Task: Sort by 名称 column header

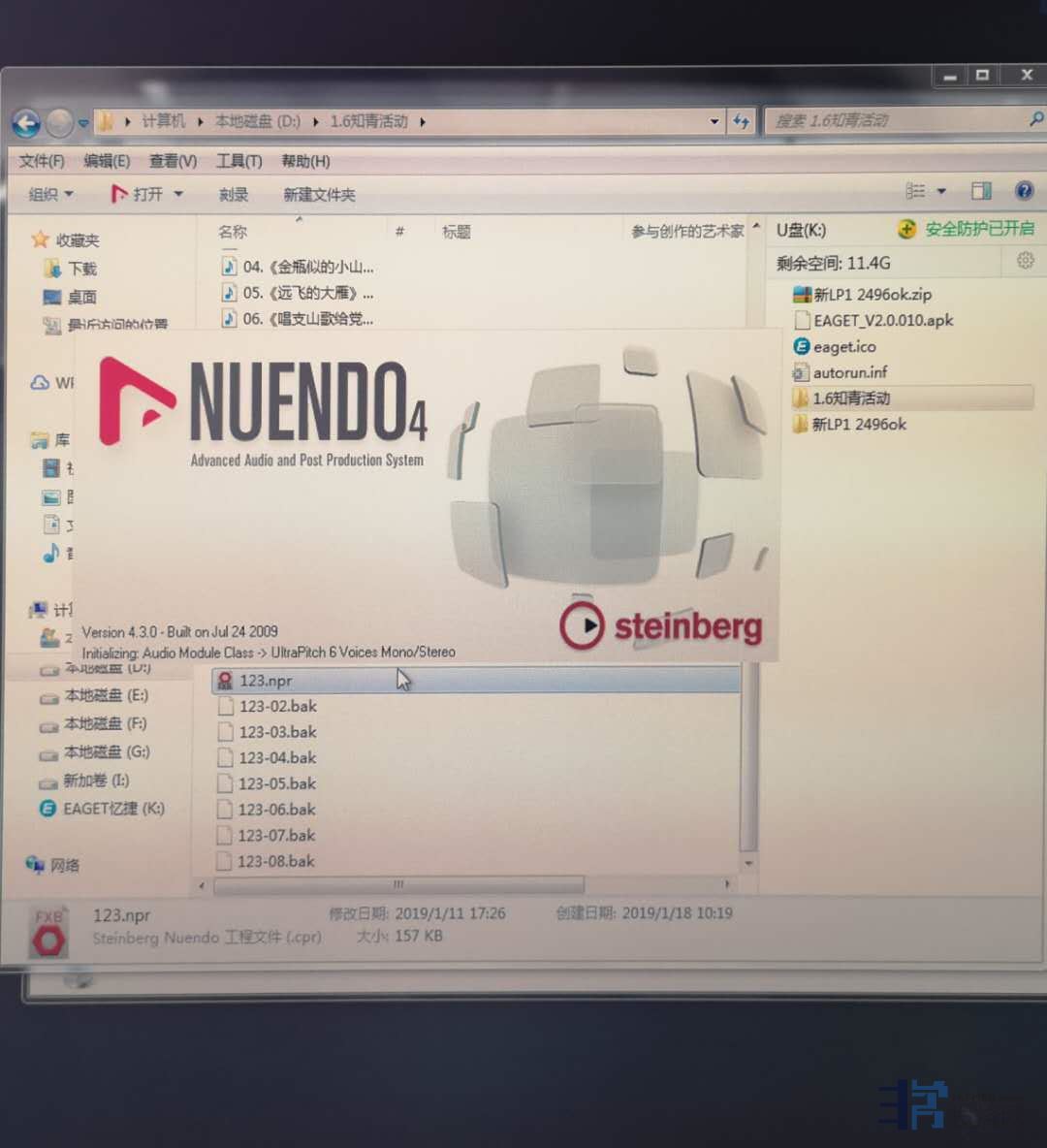Action: click(x=233, y=232)
